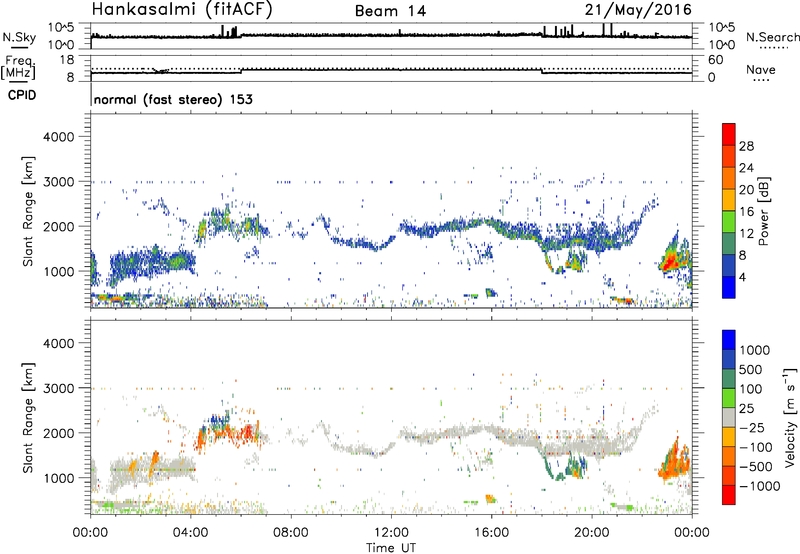Click the '20:00' time tick label
The width and height of the screenshot is (800, 554).
tap(592, 533)
